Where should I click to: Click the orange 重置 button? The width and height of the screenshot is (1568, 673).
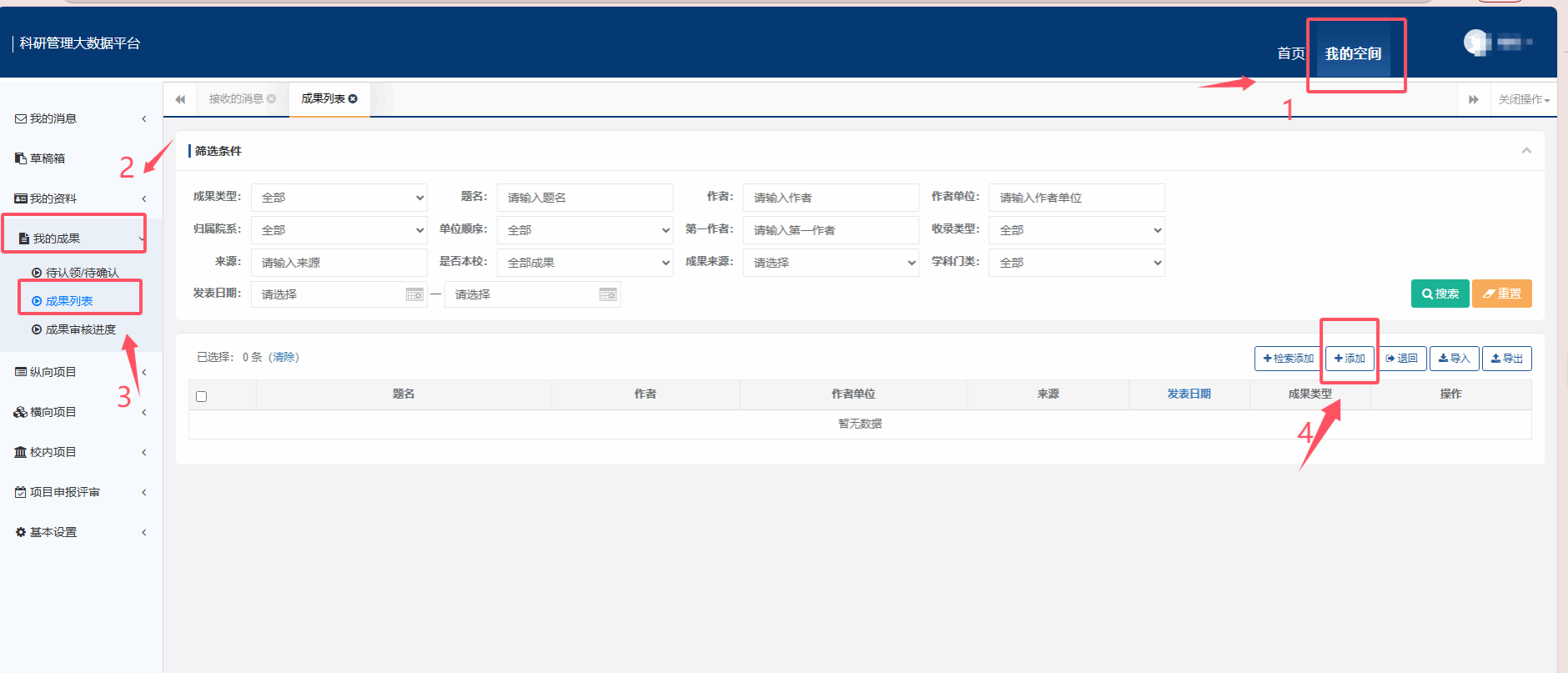coord(1501,294)
